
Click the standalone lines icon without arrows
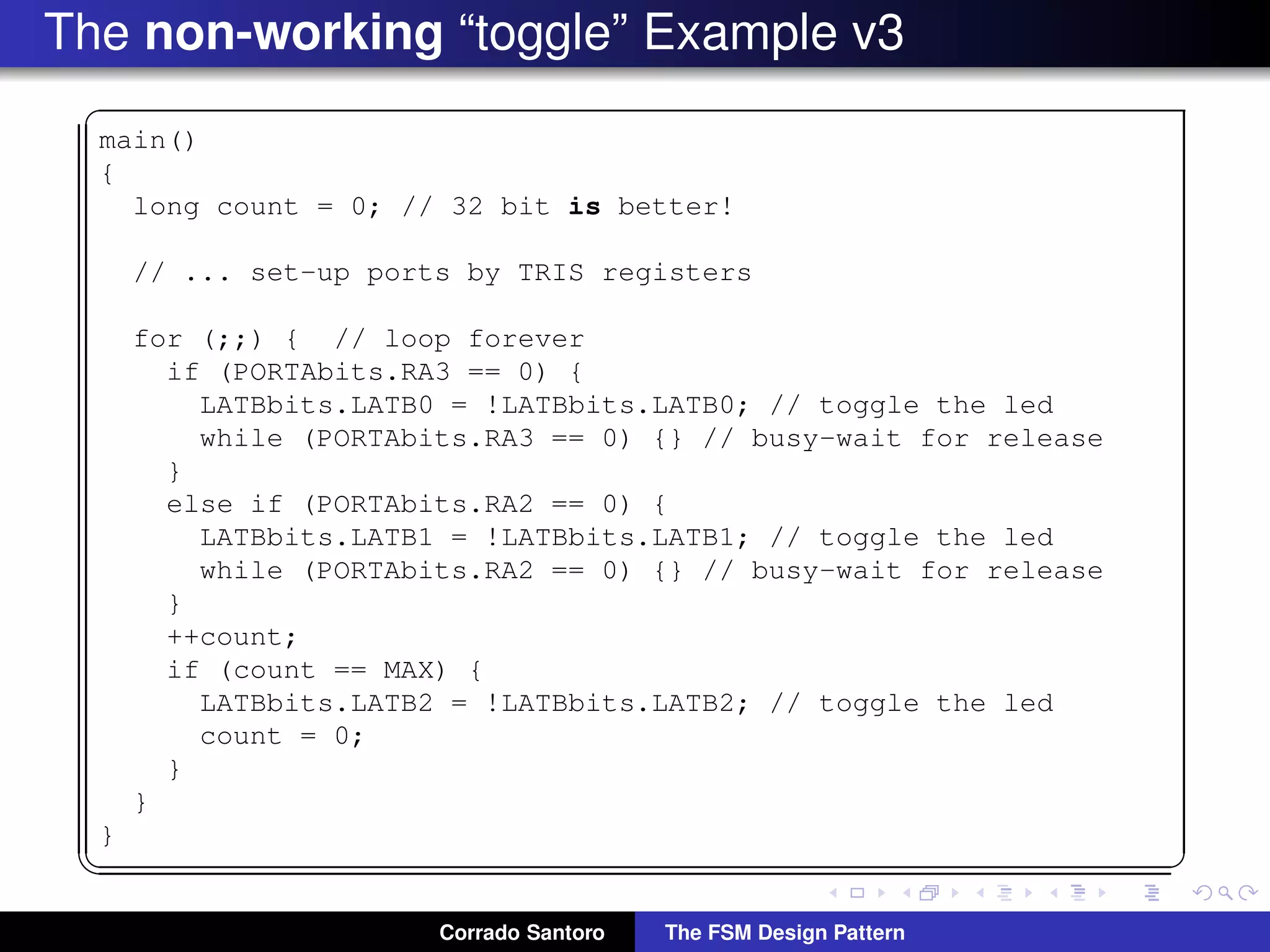click(x=1152, y=892)
